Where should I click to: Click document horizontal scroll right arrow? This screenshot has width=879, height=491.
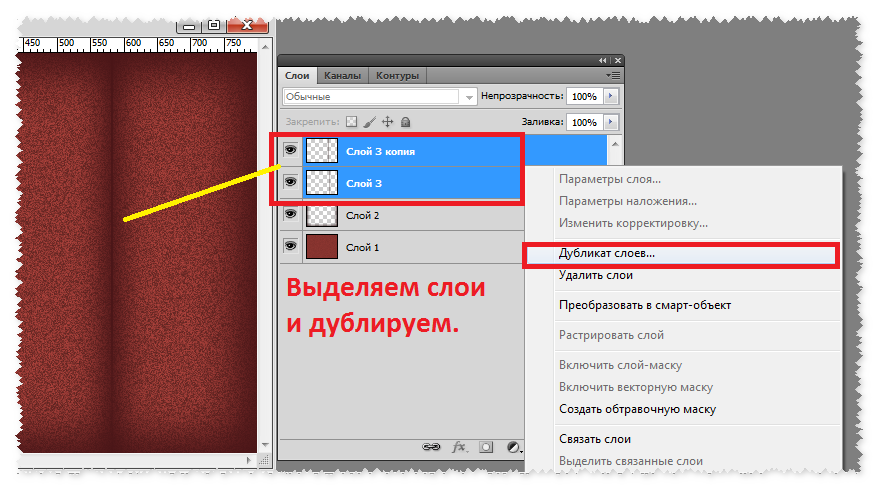249,460
